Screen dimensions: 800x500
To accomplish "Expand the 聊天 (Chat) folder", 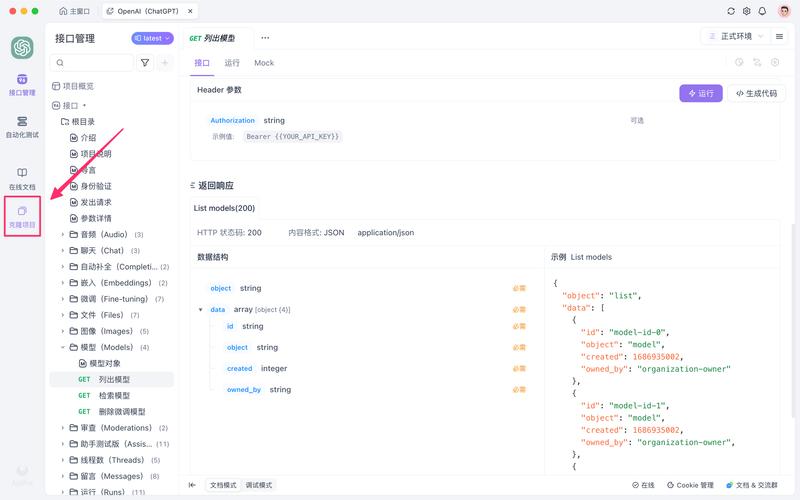I will point(62,250).
